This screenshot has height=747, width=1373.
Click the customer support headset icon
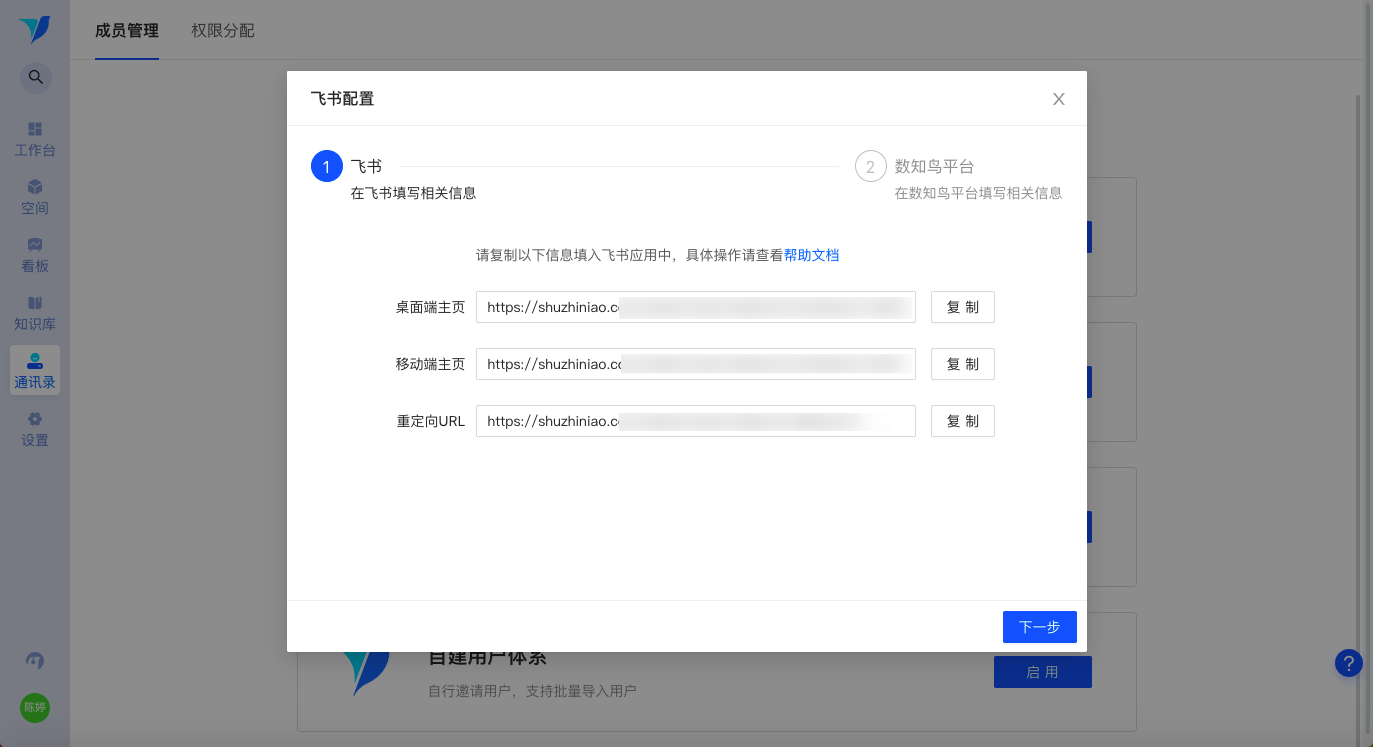coord(35,661)
